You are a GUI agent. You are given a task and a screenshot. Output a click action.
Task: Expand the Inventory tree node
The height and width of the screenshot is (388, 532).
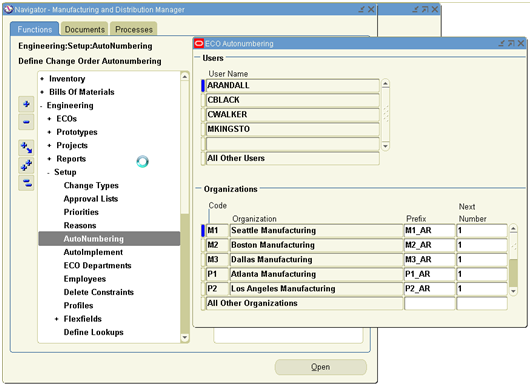click(x=42, y=79)
